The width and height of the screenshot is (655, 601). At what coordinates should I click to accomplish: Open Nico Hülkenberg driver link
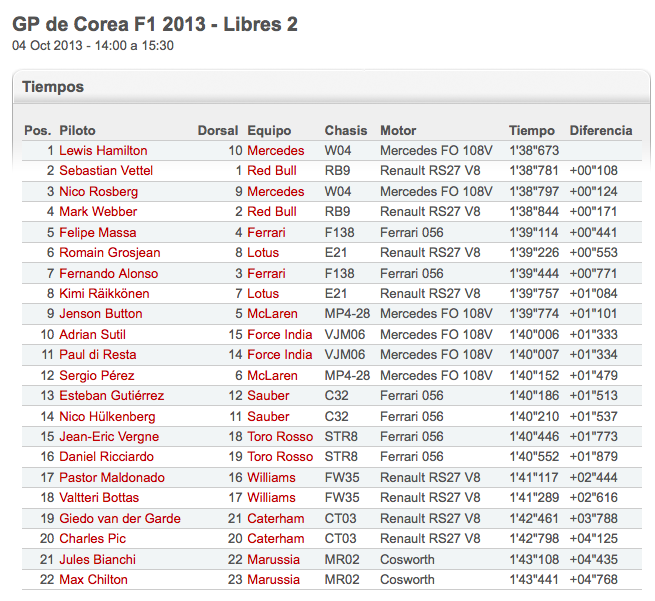point(107,416)
